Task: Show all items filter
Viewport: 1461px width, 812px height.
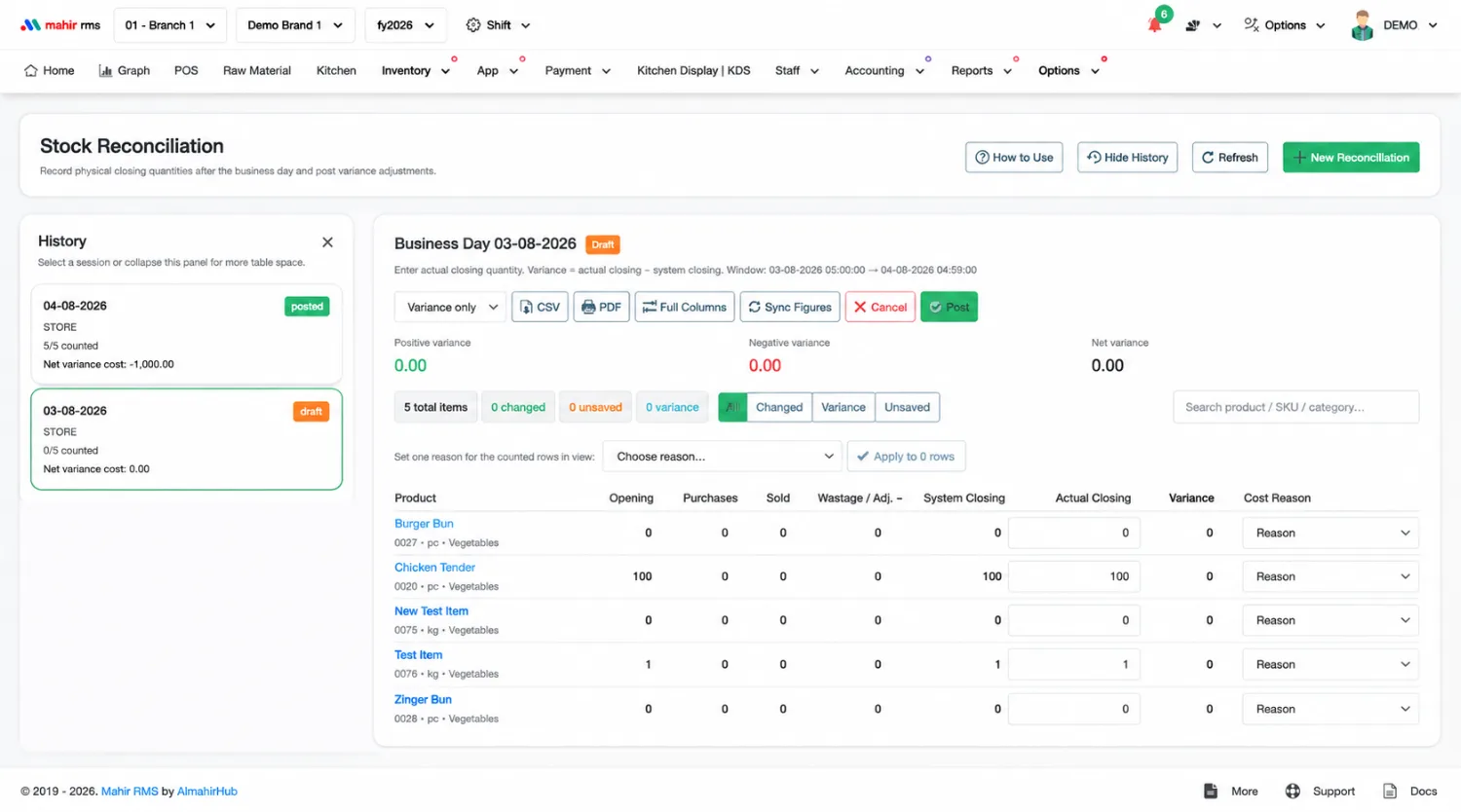Action: click(732, 407)
